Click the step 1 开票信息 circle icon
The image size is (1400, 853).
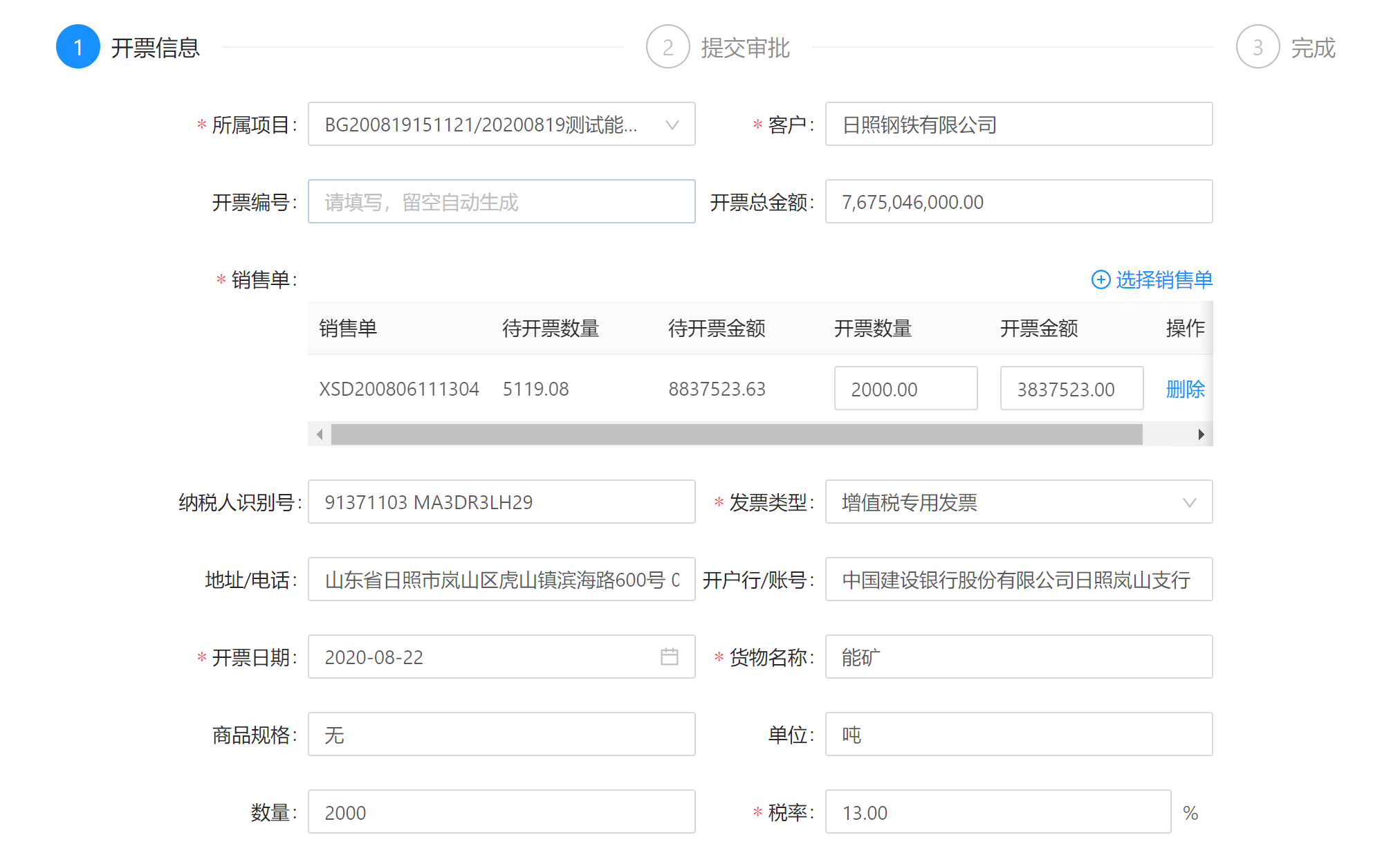tap(77, 47)
